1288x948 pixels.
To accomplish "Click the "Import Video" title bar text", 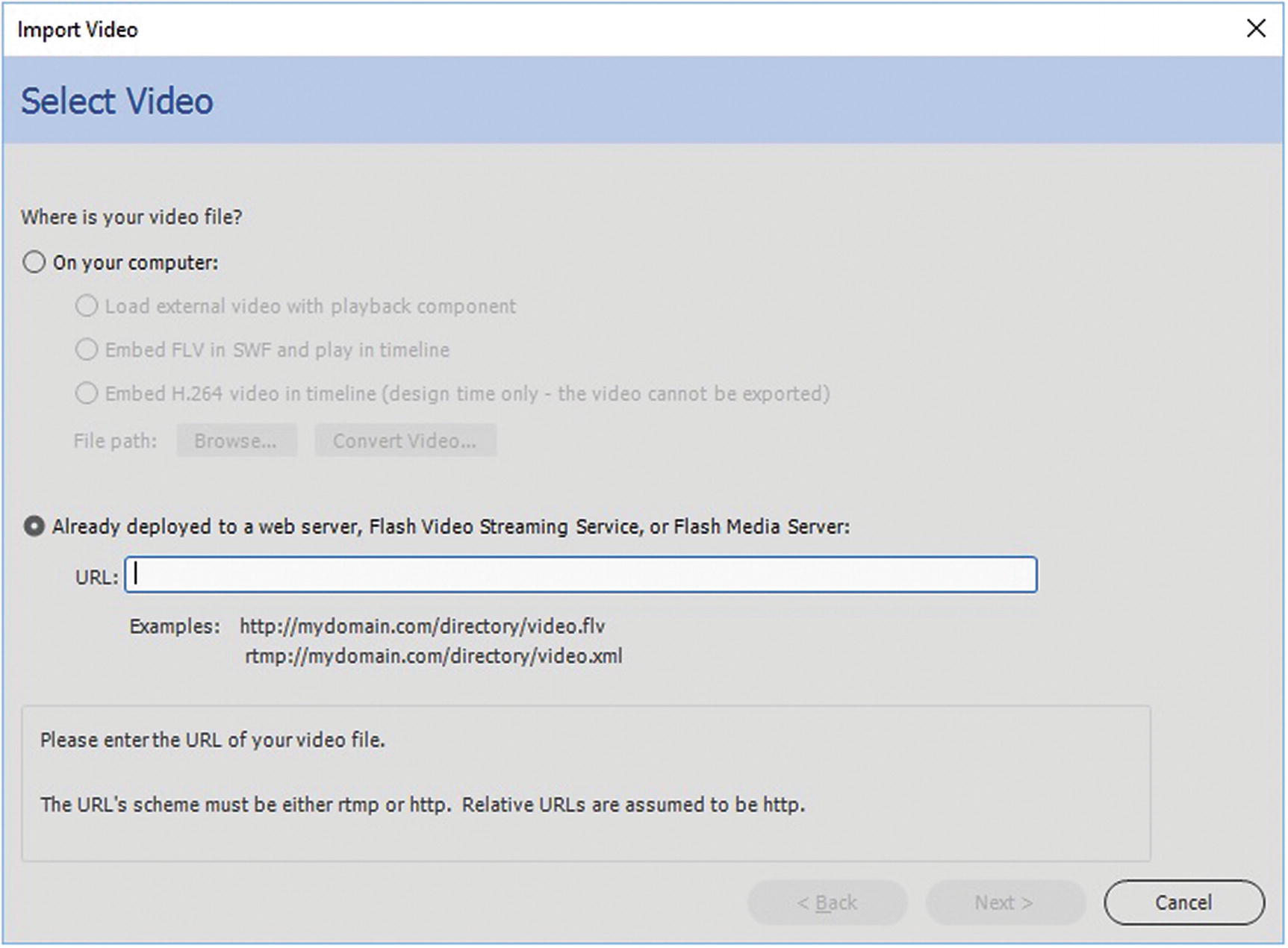I will (78, 30).
